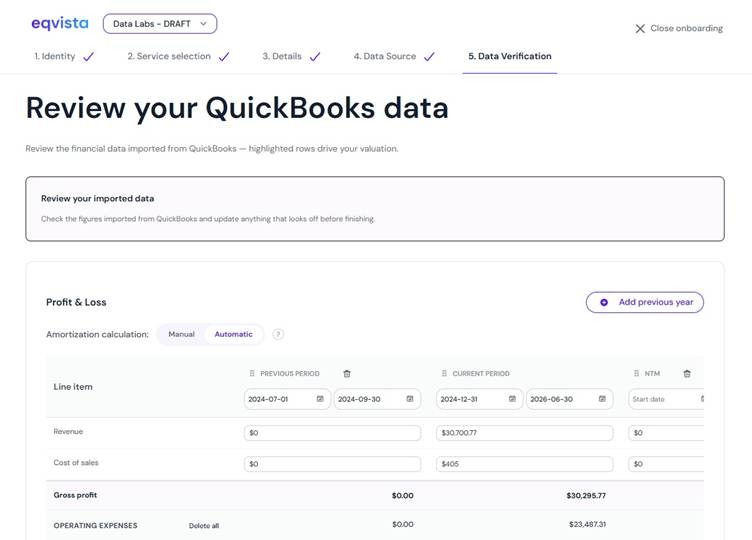Click the checkmark beside Service selection
752x540 pixels.
(224, 57)
